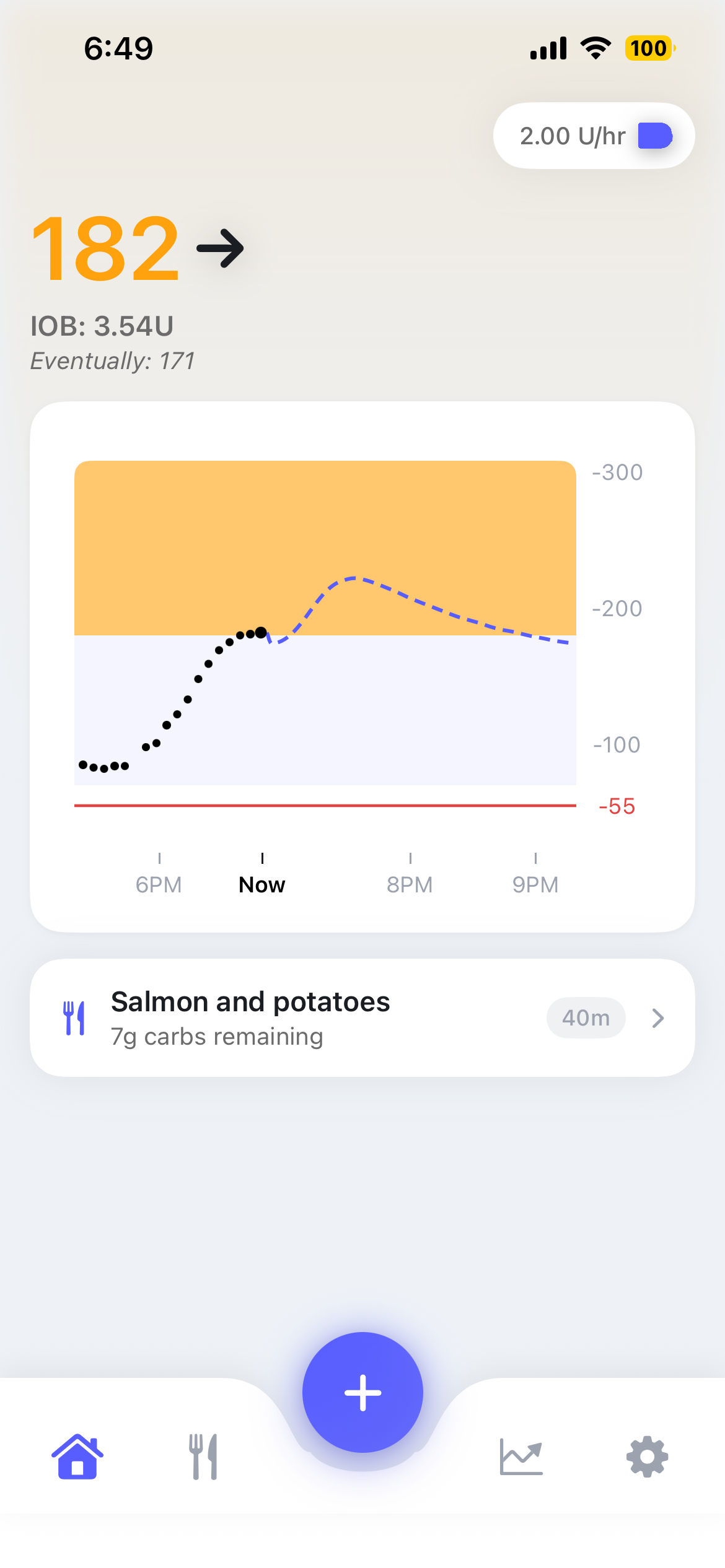Tap the glucose trend arrow
This screenshot has height=1568, width=725.
pos(220,248)
